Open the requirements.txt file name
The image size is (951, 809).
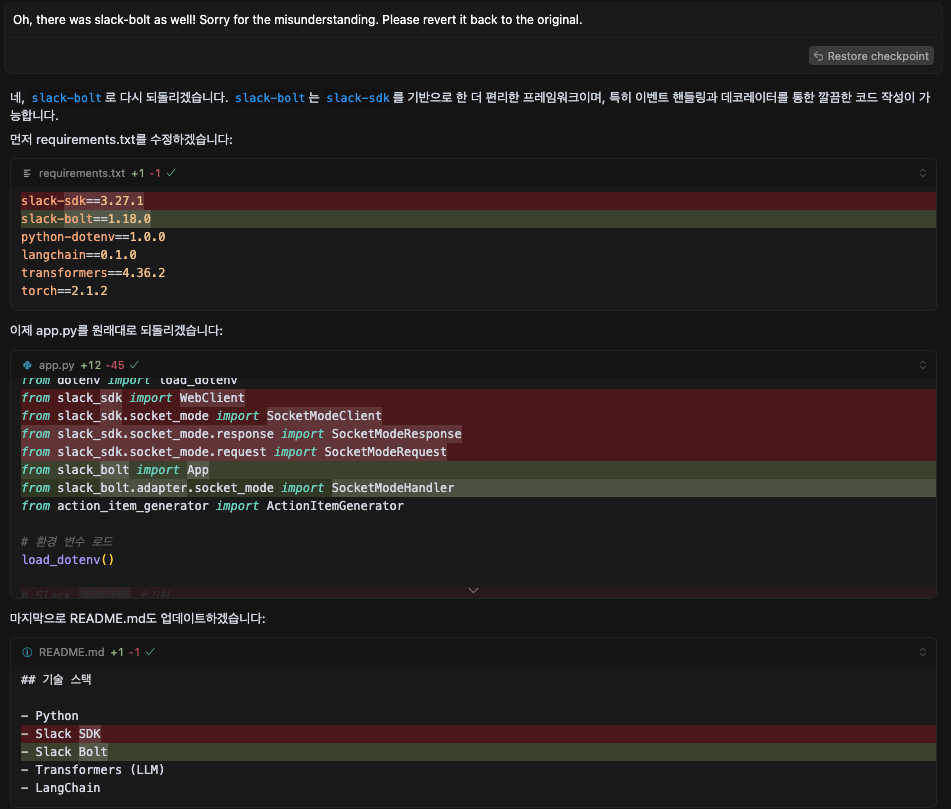[x=82, y=173]
